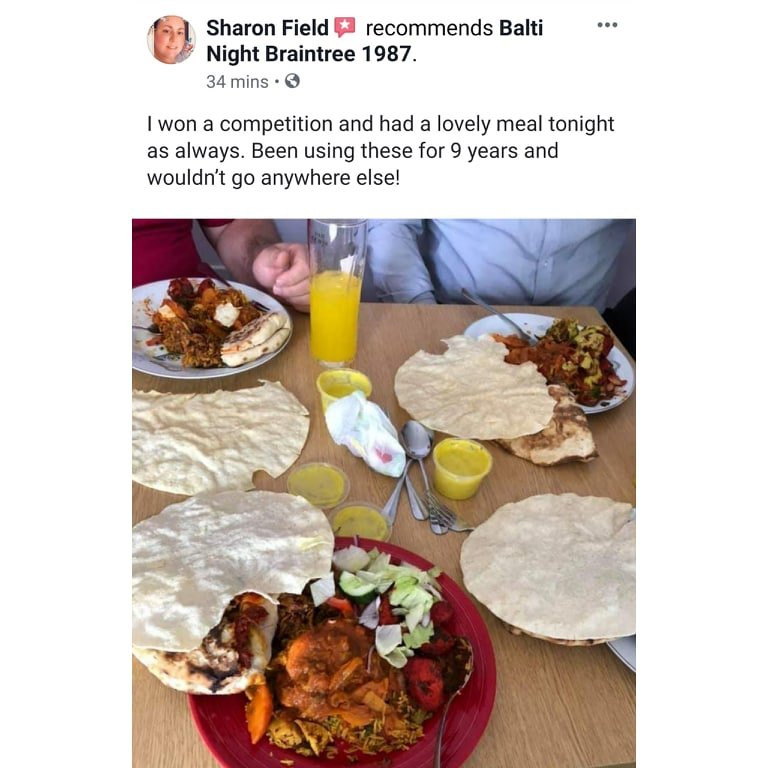Screen dimensions: 768x768
Task: Open the meal photo at the orange juice glass
Action: (x=336, y=294)
